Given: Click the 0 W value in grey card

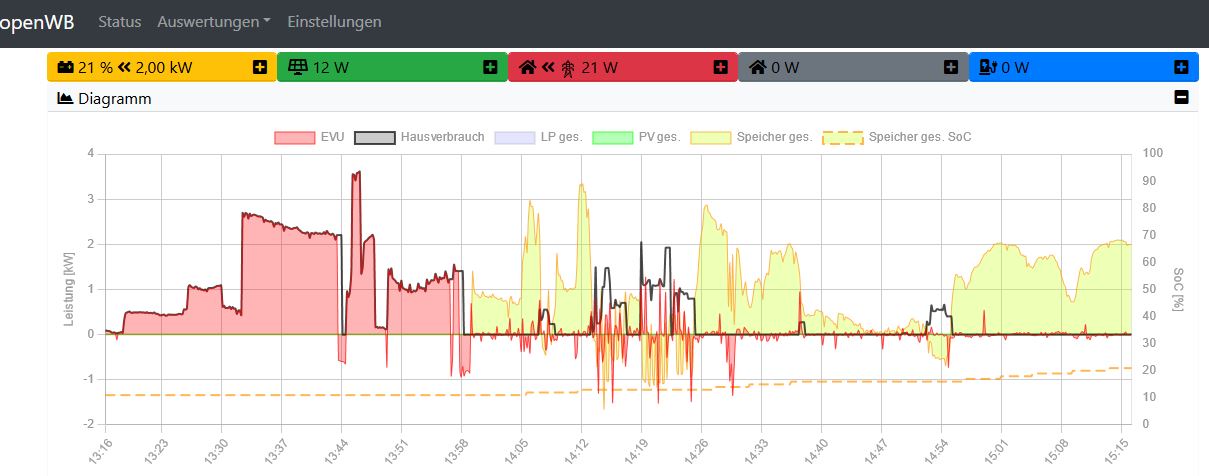Looking at the screenshot, I should pyautogui.click(x=785, y=68).
